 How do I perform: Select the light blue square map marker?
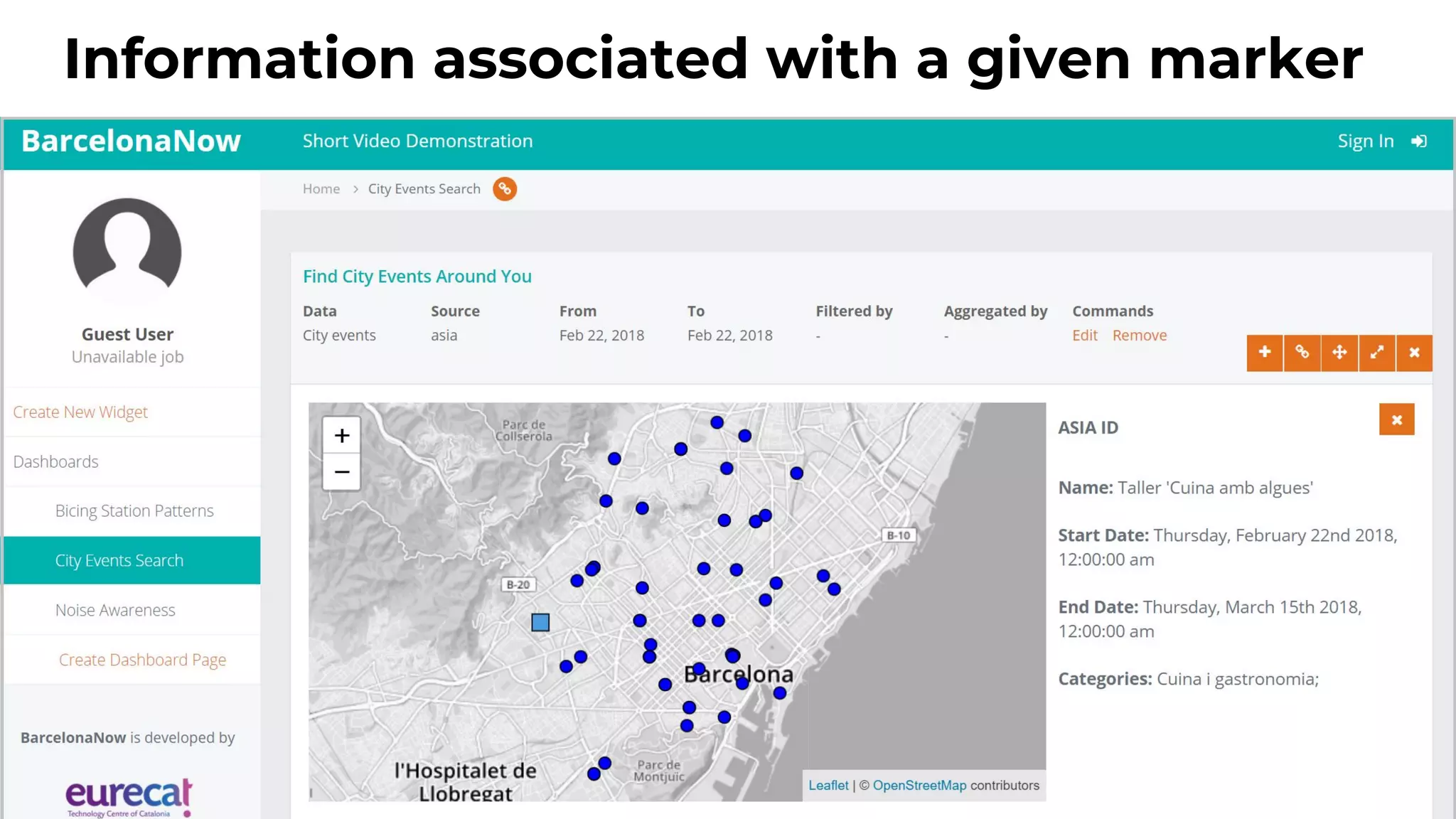click(x=540, y=623)
